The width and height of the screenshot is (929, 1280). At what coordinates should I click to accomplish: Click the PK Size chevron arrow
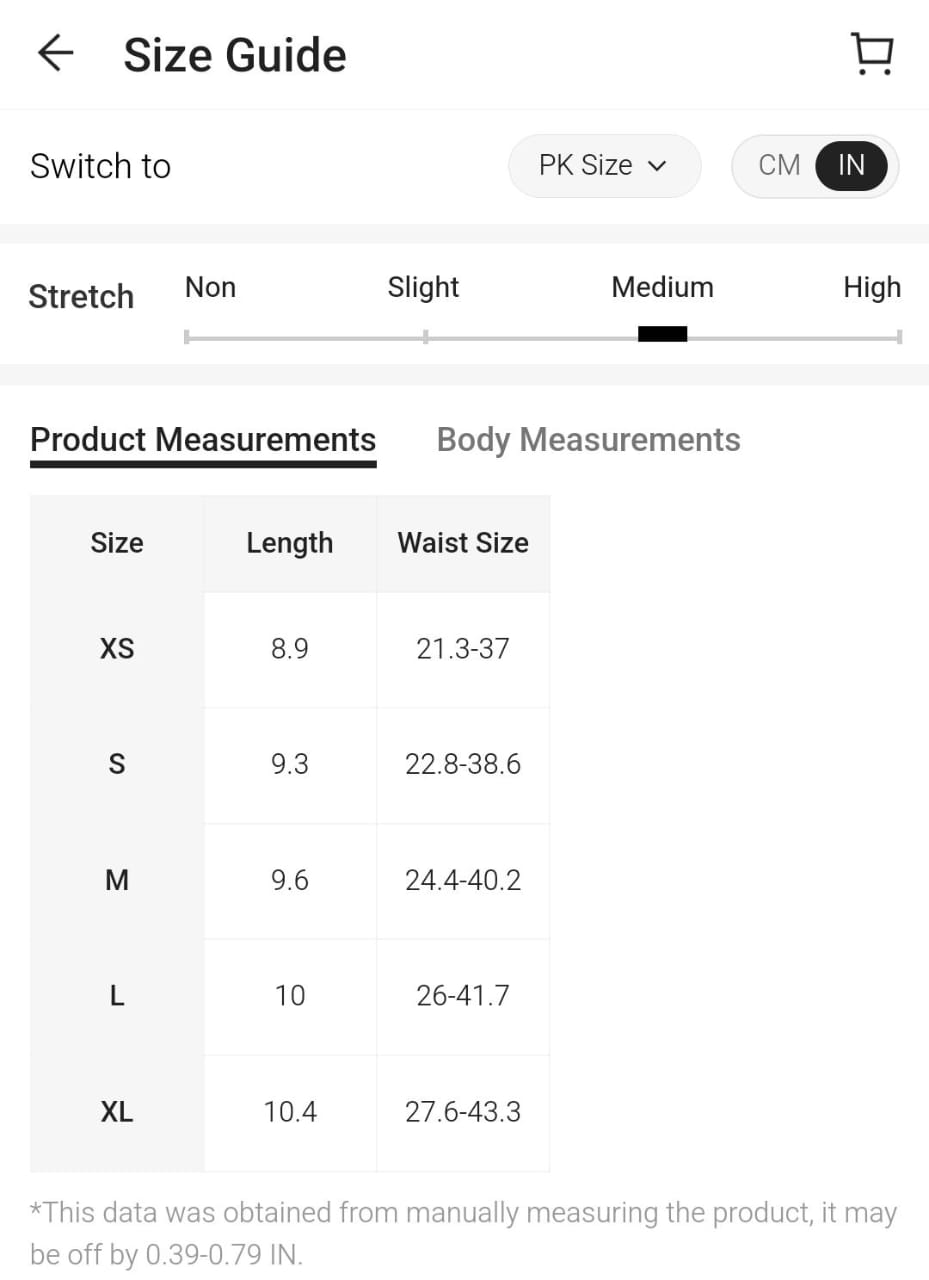coord(657,166)
